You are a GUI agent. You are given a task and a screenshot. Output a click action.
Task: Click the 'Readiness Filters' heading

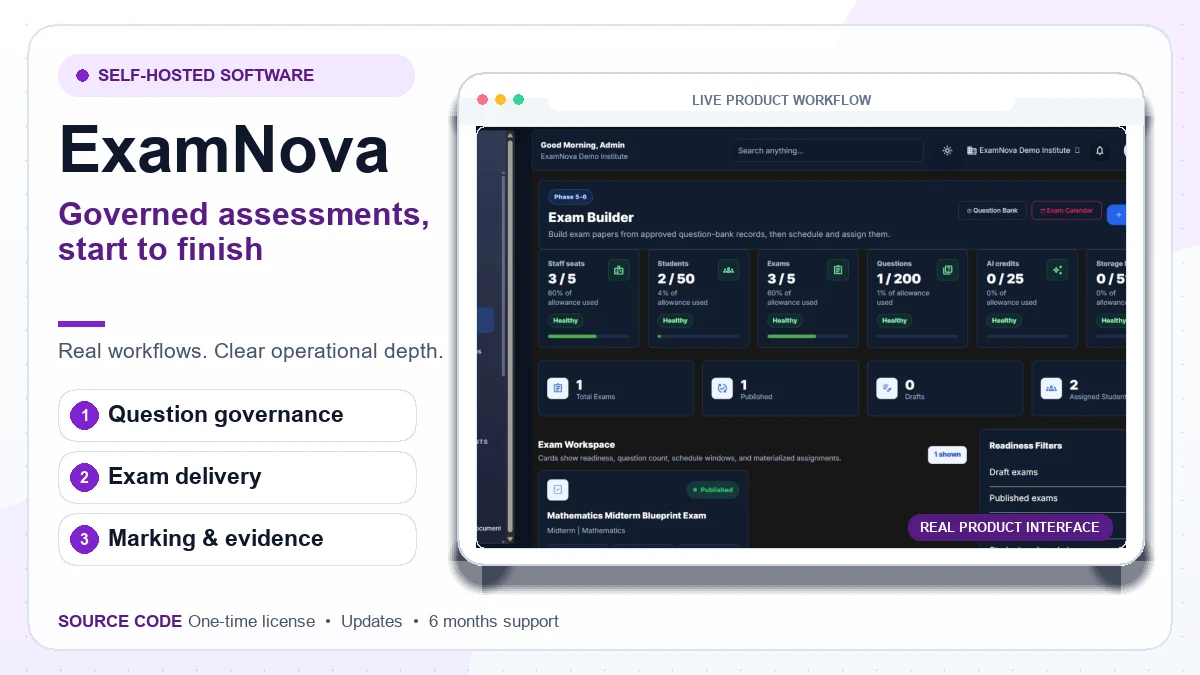1026,446
